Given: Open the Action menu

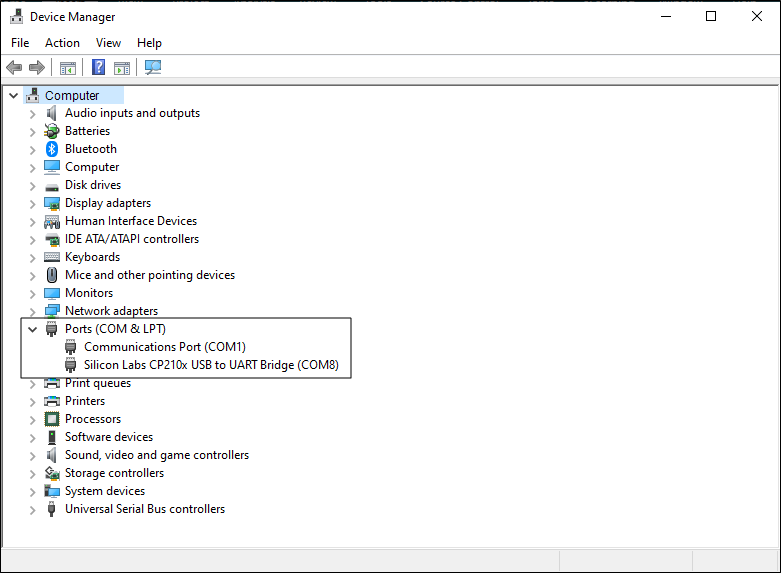Looking at the screenshot, I should point(62,43).
